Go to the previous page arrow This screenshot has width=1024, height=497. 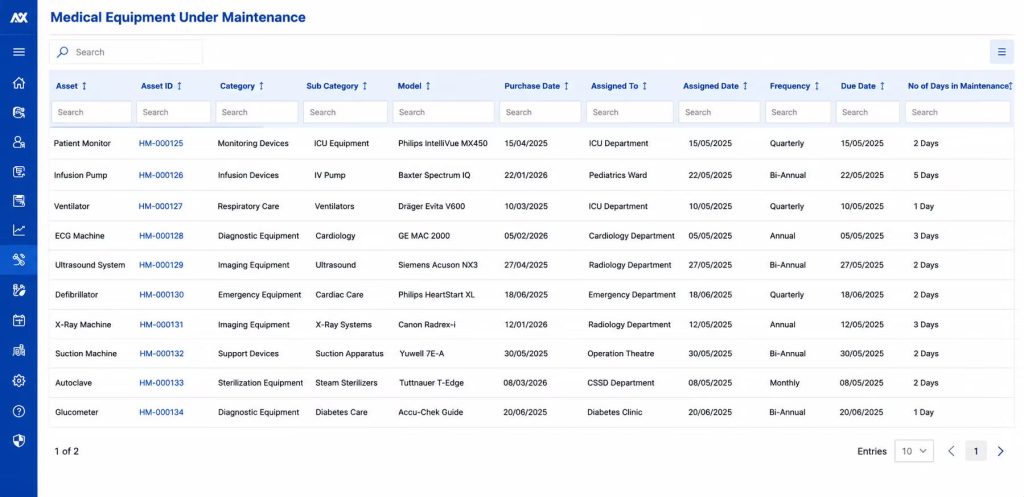click(952, 451)
